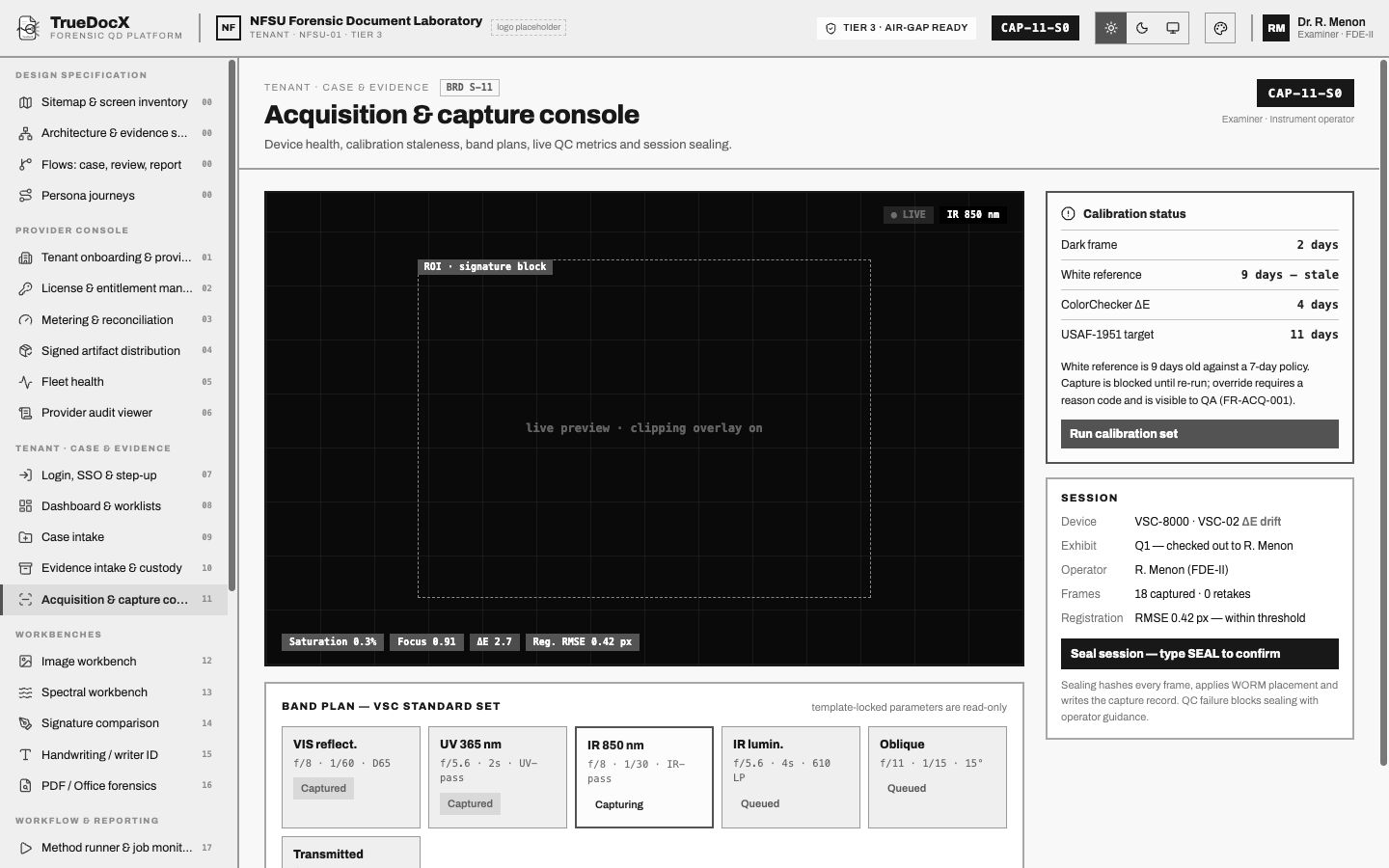Click White reference 9 days stale row

click(x=1200, y=275)
